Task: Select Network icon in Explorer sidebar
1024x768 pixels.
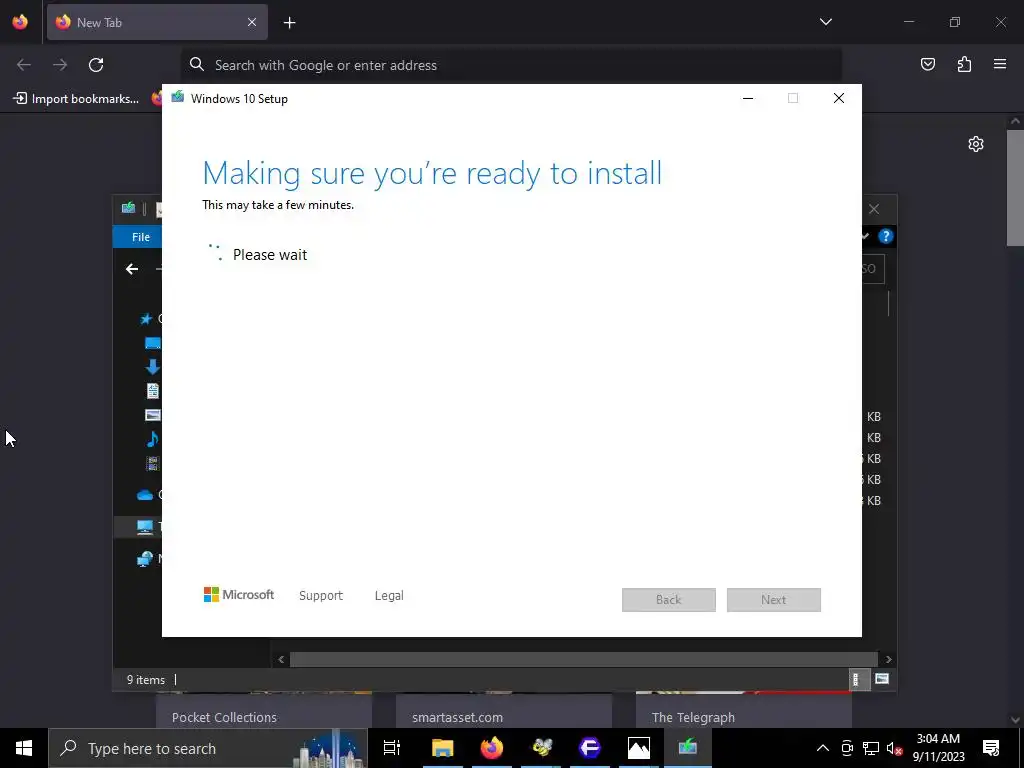Action: tap(145, 558)
